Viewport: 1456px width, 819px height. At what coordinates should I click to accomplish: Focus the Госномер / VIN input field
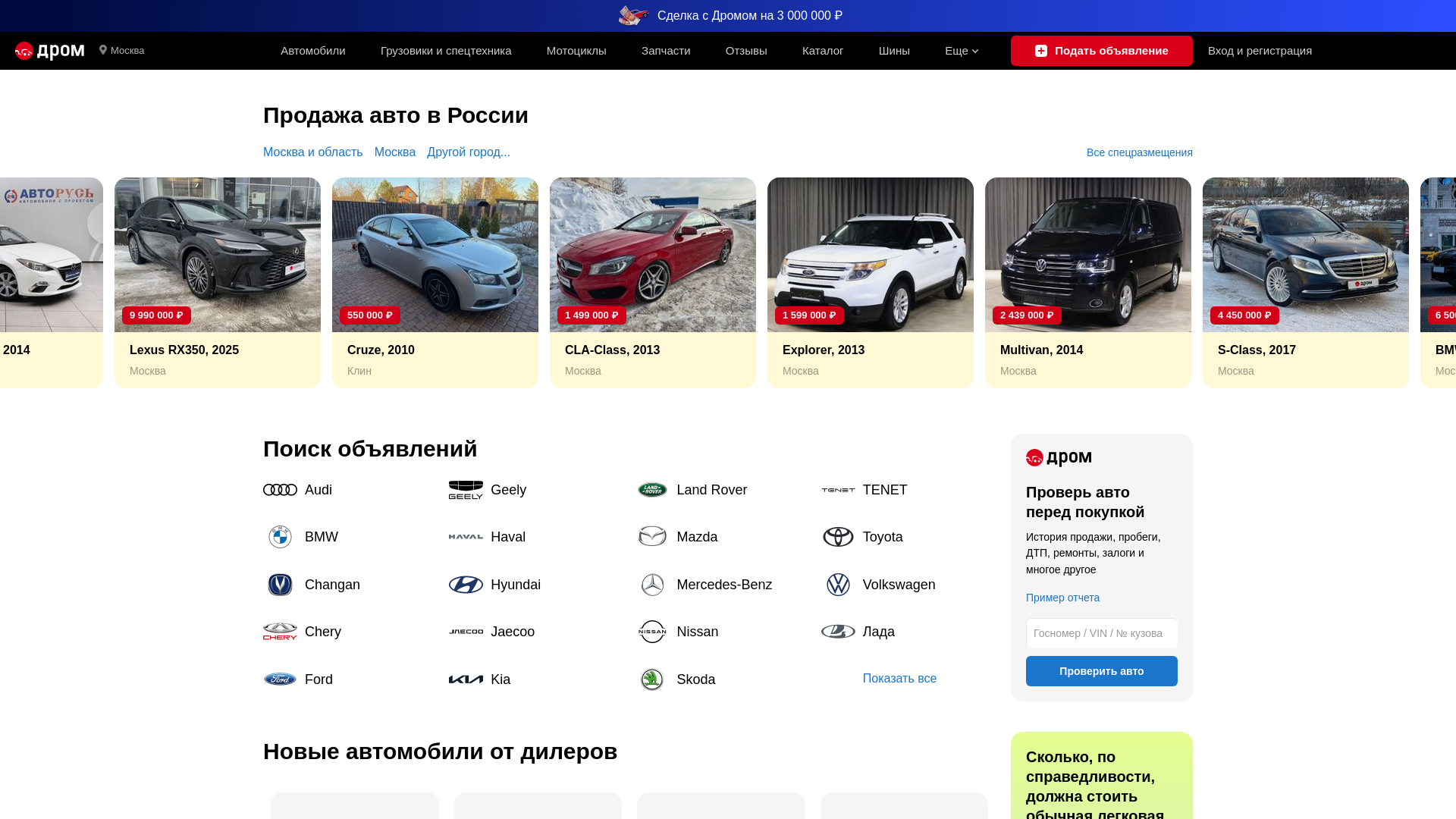click(1102, 633)
